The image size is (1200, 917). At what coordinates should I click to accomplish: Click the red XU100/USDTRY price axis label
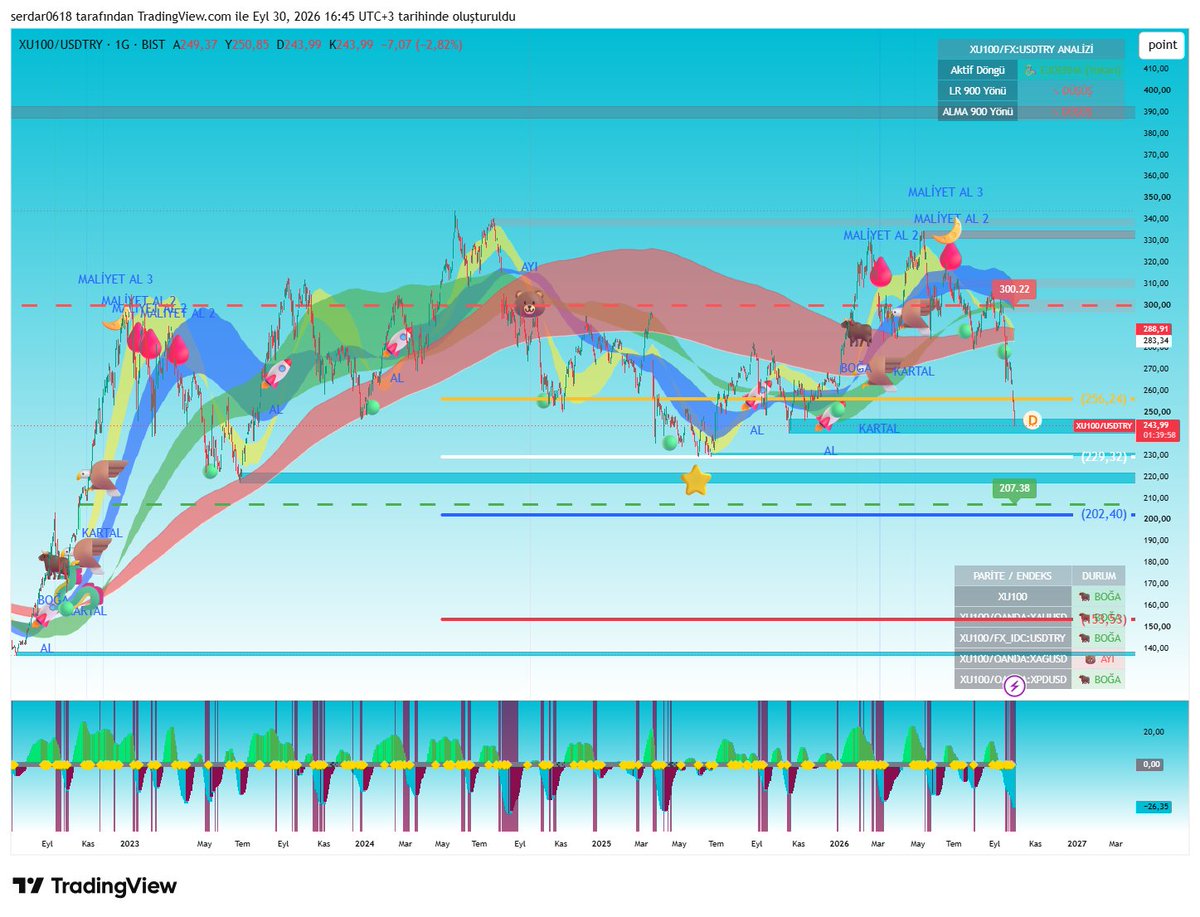(1103, 425)
